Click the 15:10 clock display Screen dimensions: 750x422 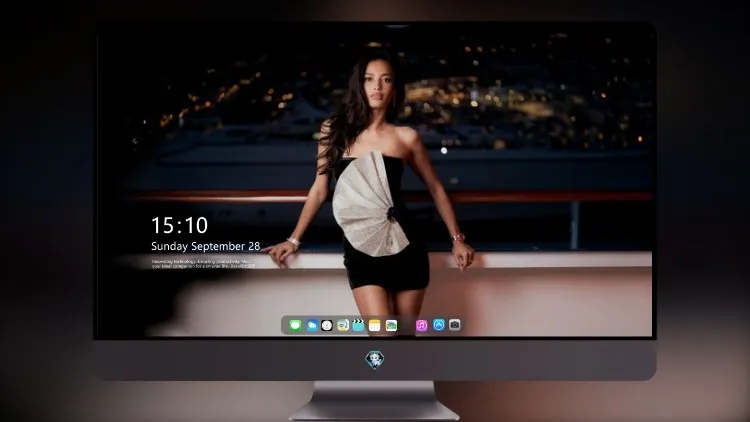[x=179, y=225]
